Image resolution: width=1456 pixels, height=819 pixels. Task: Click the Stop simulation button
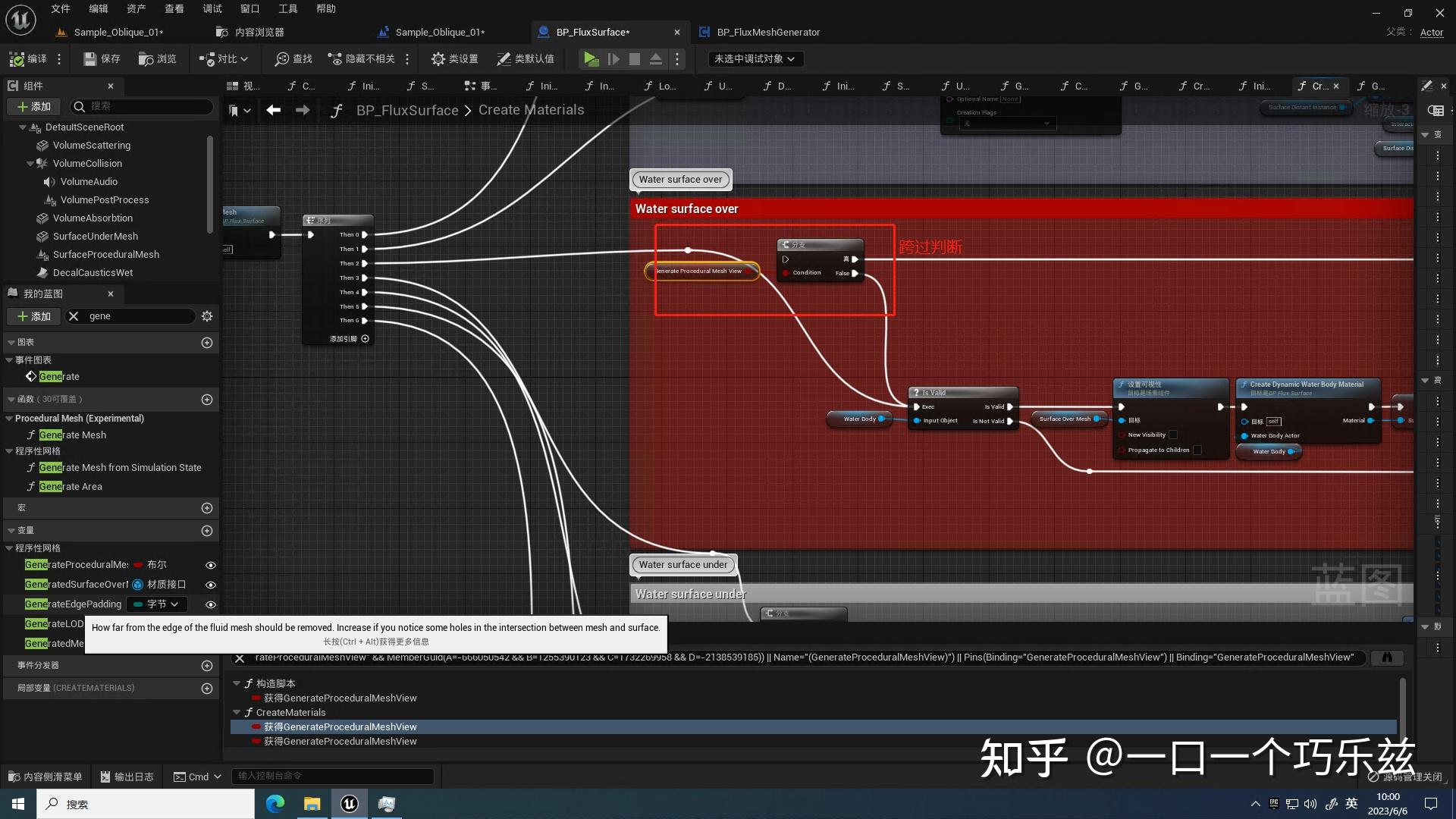coord(635,58)
